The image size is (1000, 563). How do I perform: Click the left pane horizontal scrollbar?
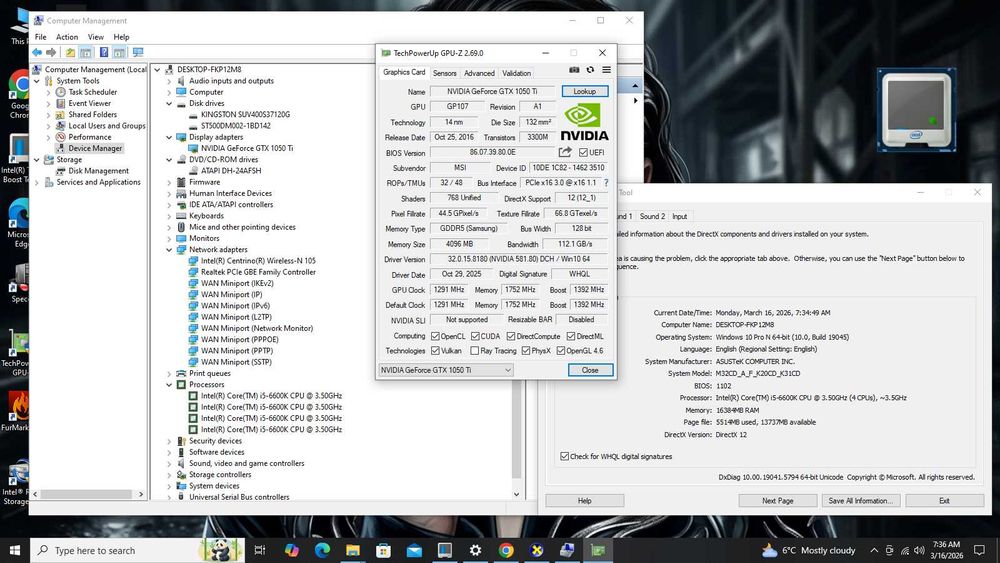point(86,494)
